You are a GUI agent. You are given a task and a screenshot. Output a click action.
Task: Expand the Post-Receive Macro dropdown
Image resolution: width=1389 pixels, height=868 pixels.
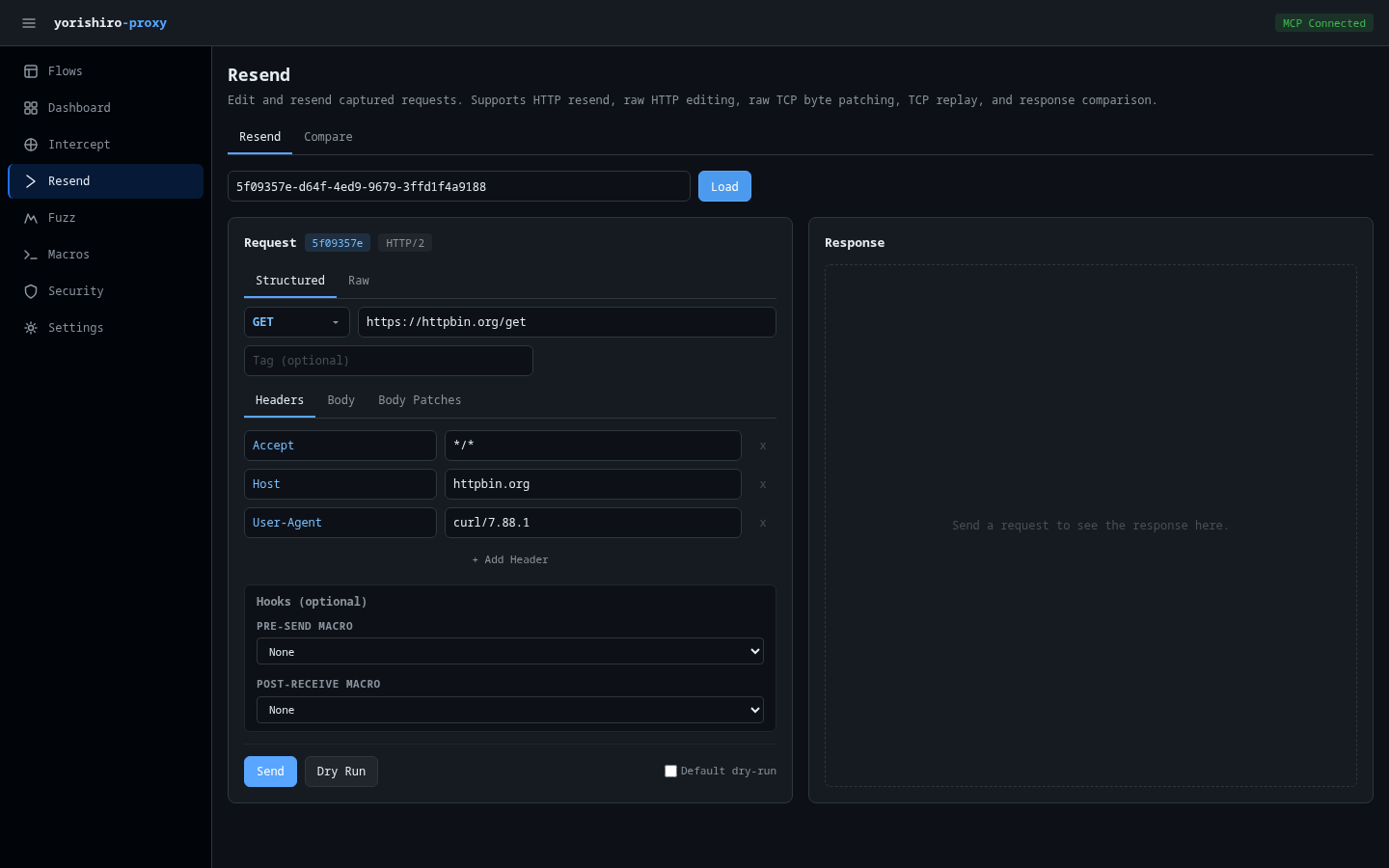pyautogui.click(x=509, y=710)
